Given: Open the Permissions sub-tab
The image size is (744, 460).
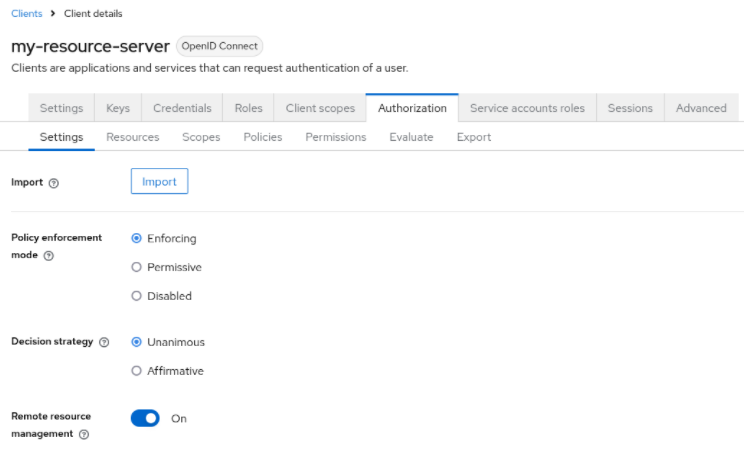Looking at the screenshot, I should click(336, 137).
